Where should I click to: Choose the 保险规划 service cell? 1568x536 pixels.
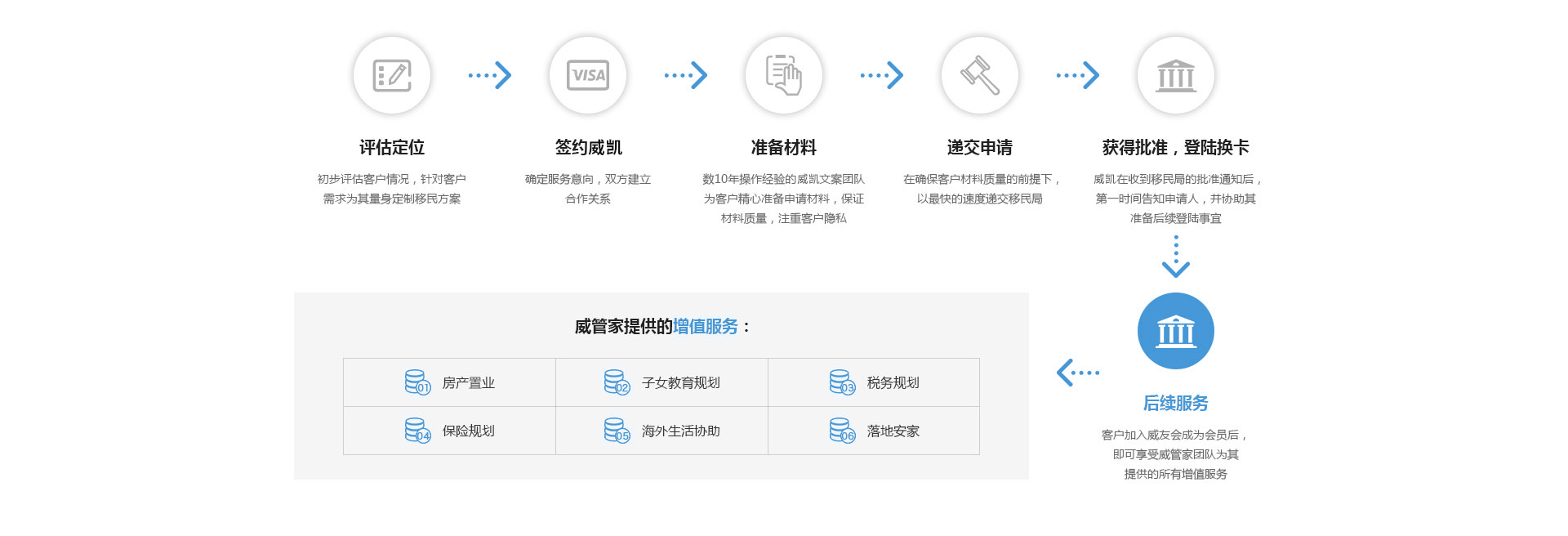449,431
